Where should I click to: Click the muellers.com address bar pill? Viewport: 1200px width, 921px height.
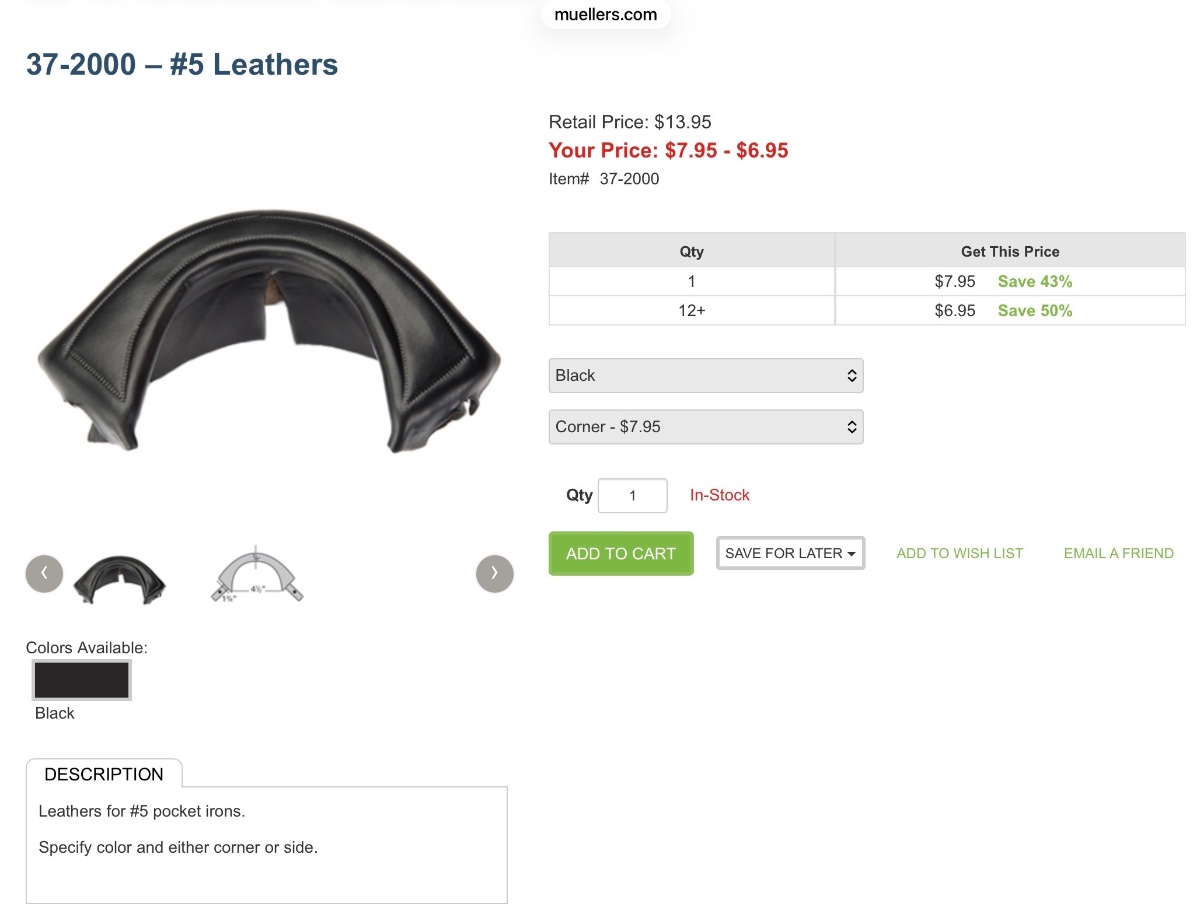click(606, 15)
